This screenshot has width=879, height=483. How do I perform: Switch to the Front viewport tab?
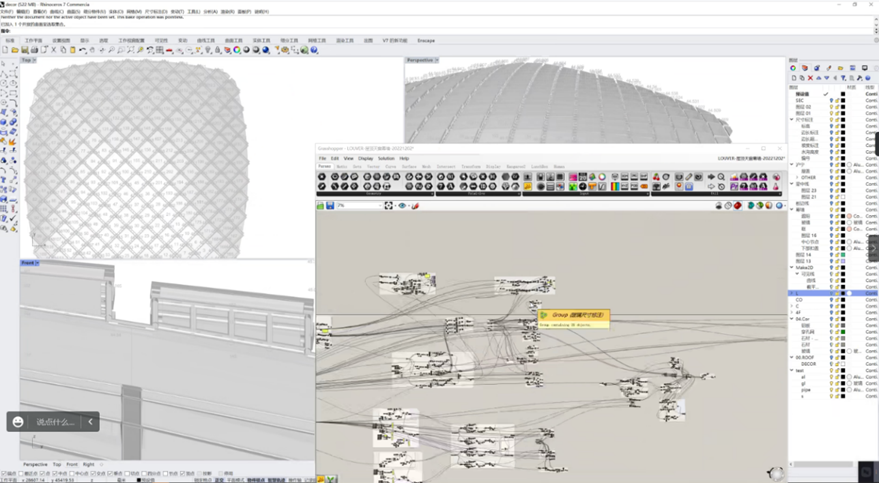[x=72, y=464]
